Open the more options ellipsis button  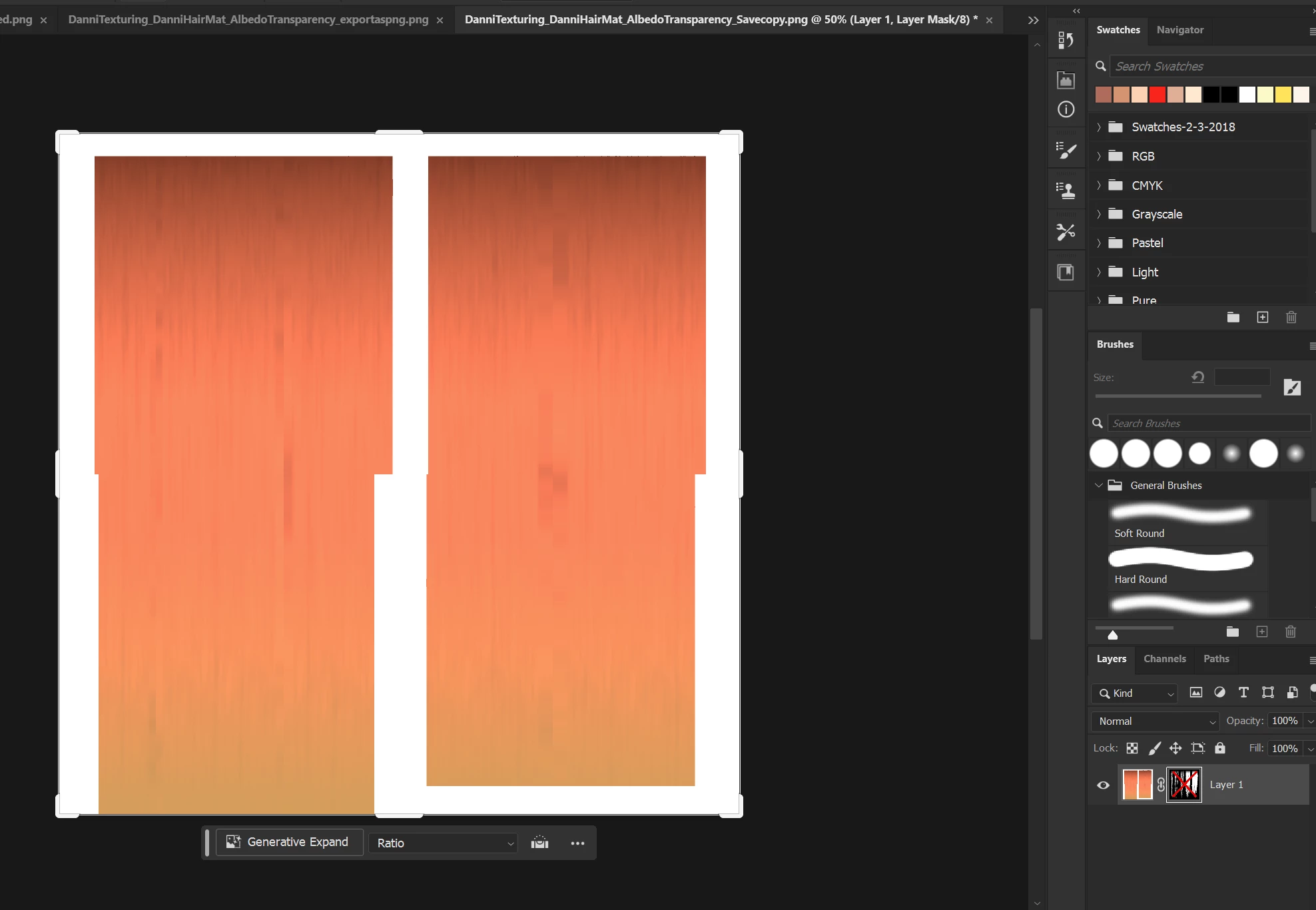(x=577, y=843)
